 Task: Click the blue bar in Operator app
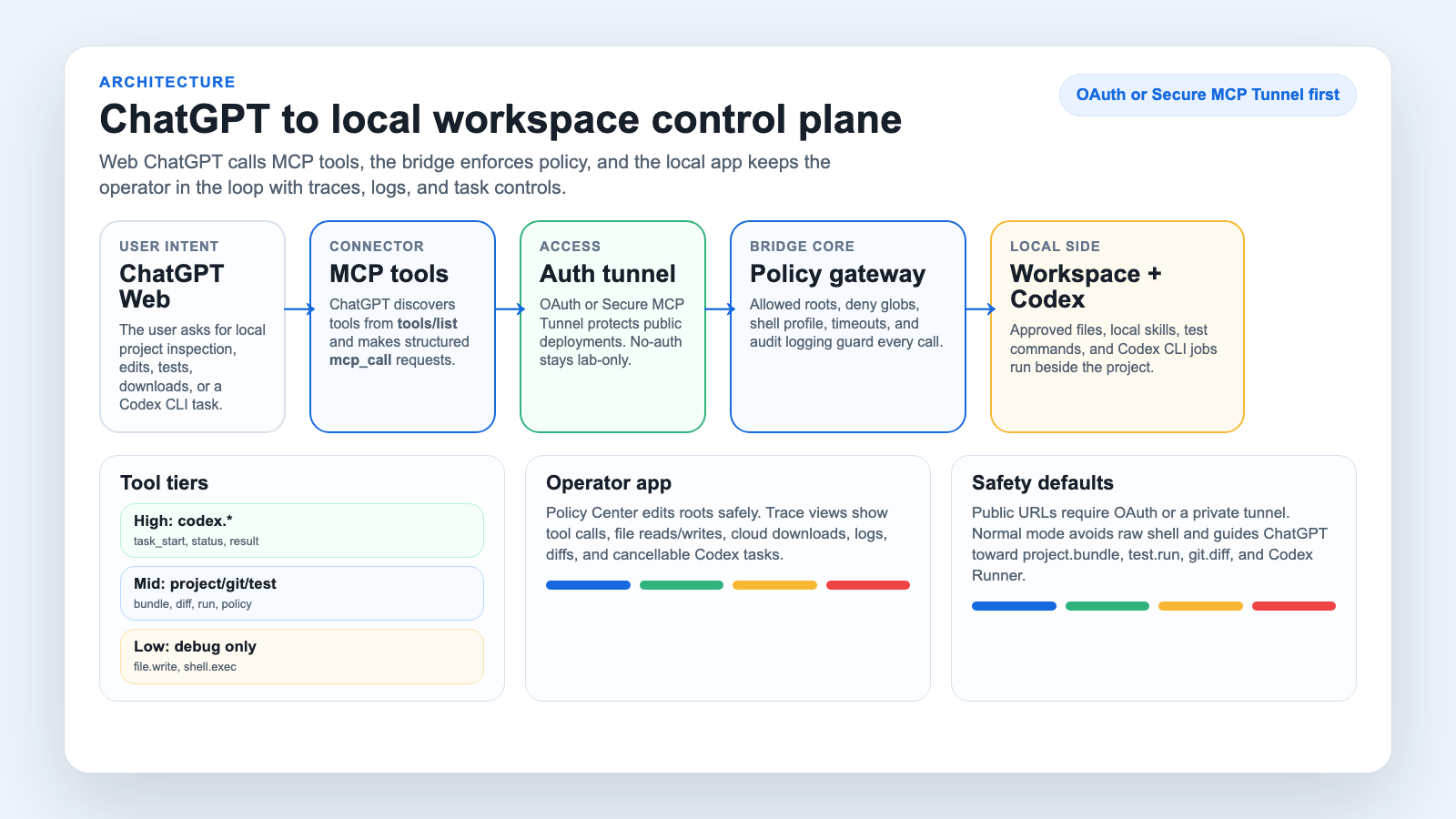click(x=588, y=585)
